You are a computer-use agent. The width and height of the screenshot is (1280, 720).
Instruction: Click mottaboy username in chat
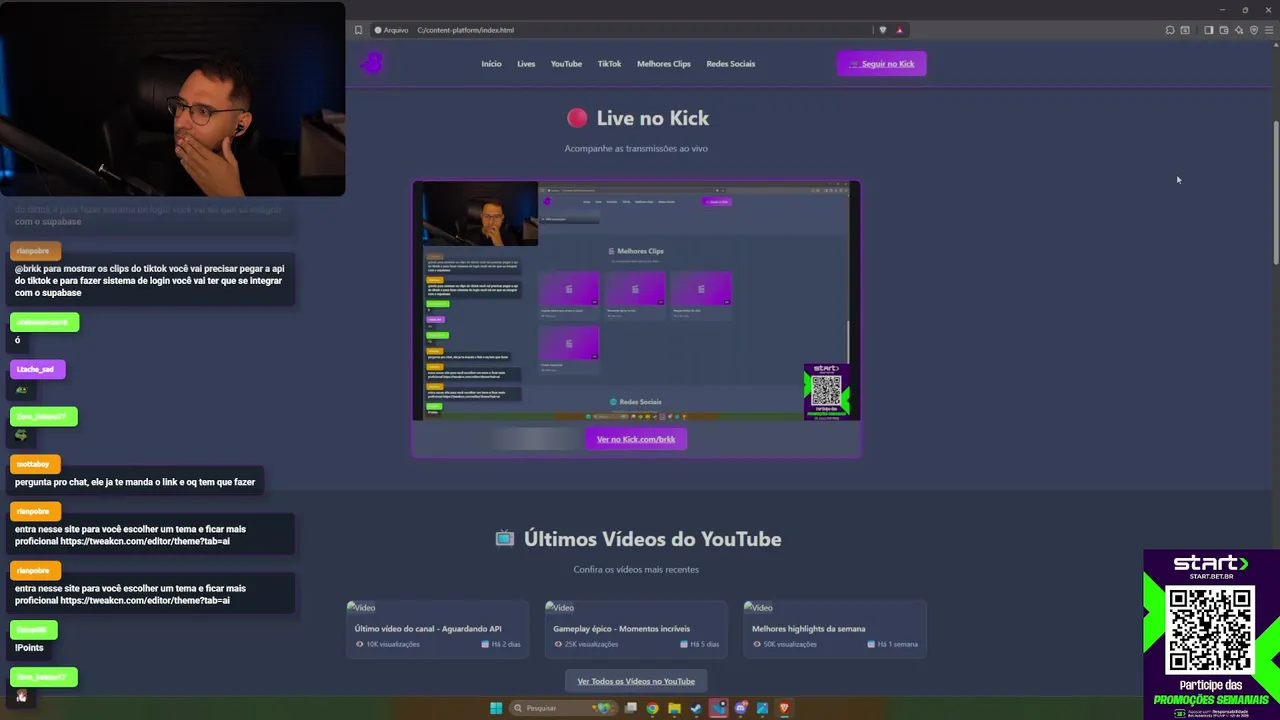click(34, 464)
